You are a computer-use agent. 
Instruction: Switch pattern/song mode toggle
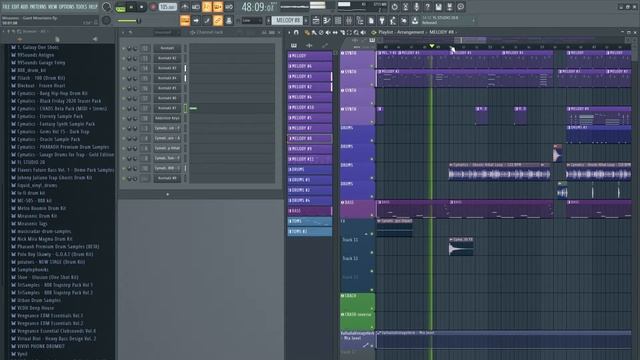(120, 8)
